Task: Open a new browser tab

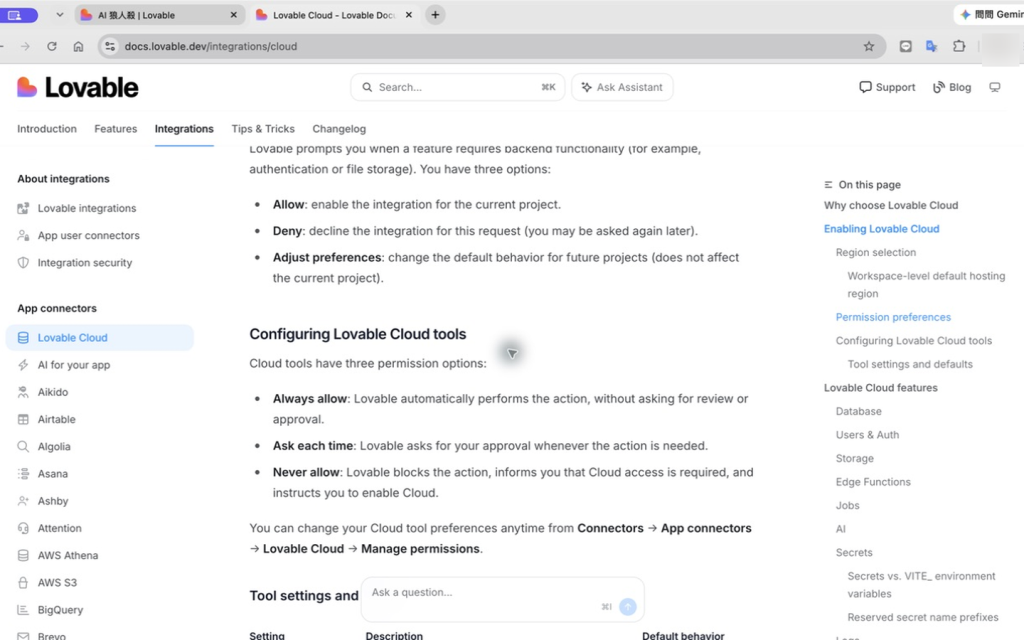Action: (x=435, y=14)
